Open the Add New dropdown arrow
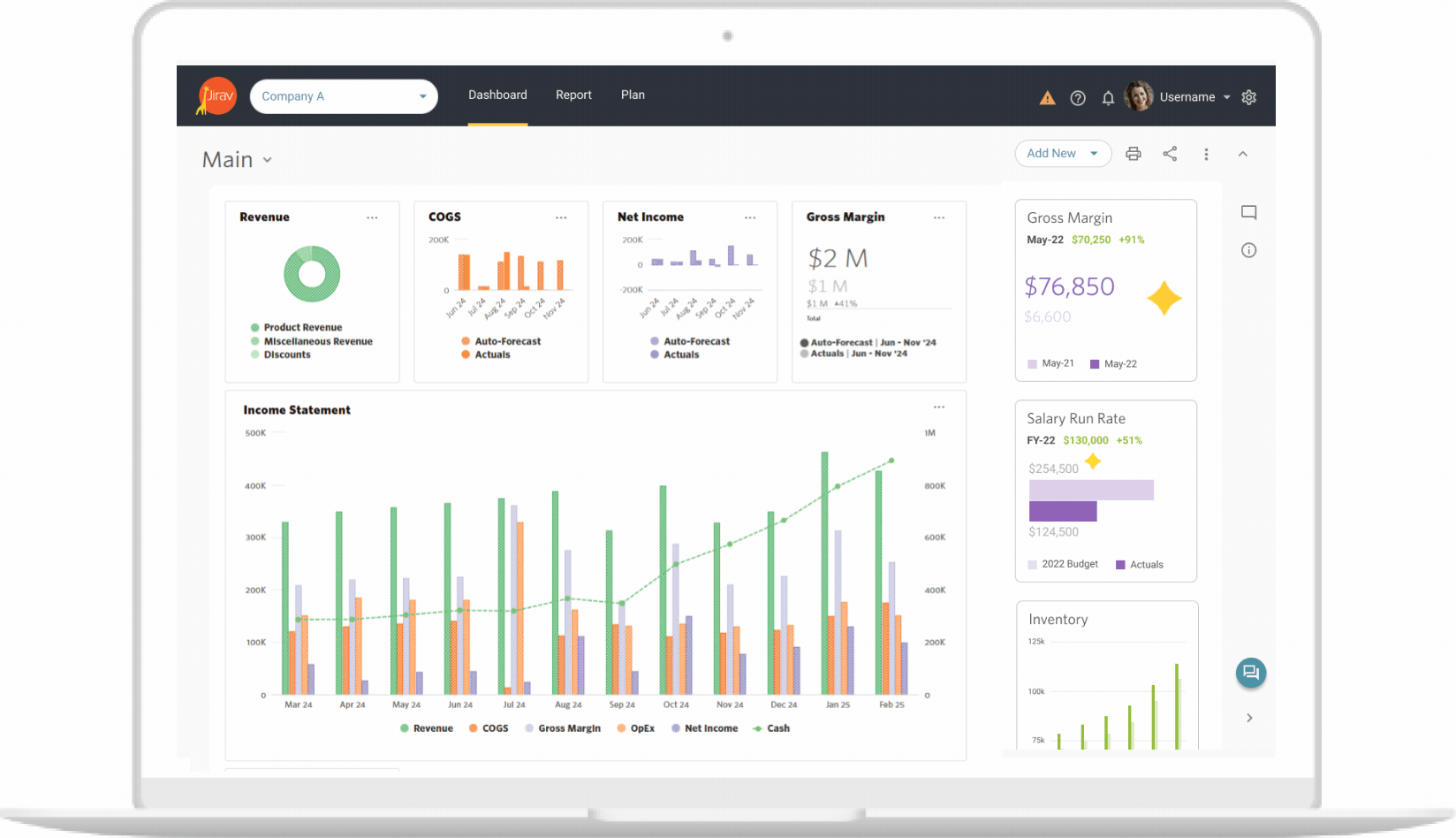The width and height of the screenshot is (1456, 838). click(x=1094, y=153)
